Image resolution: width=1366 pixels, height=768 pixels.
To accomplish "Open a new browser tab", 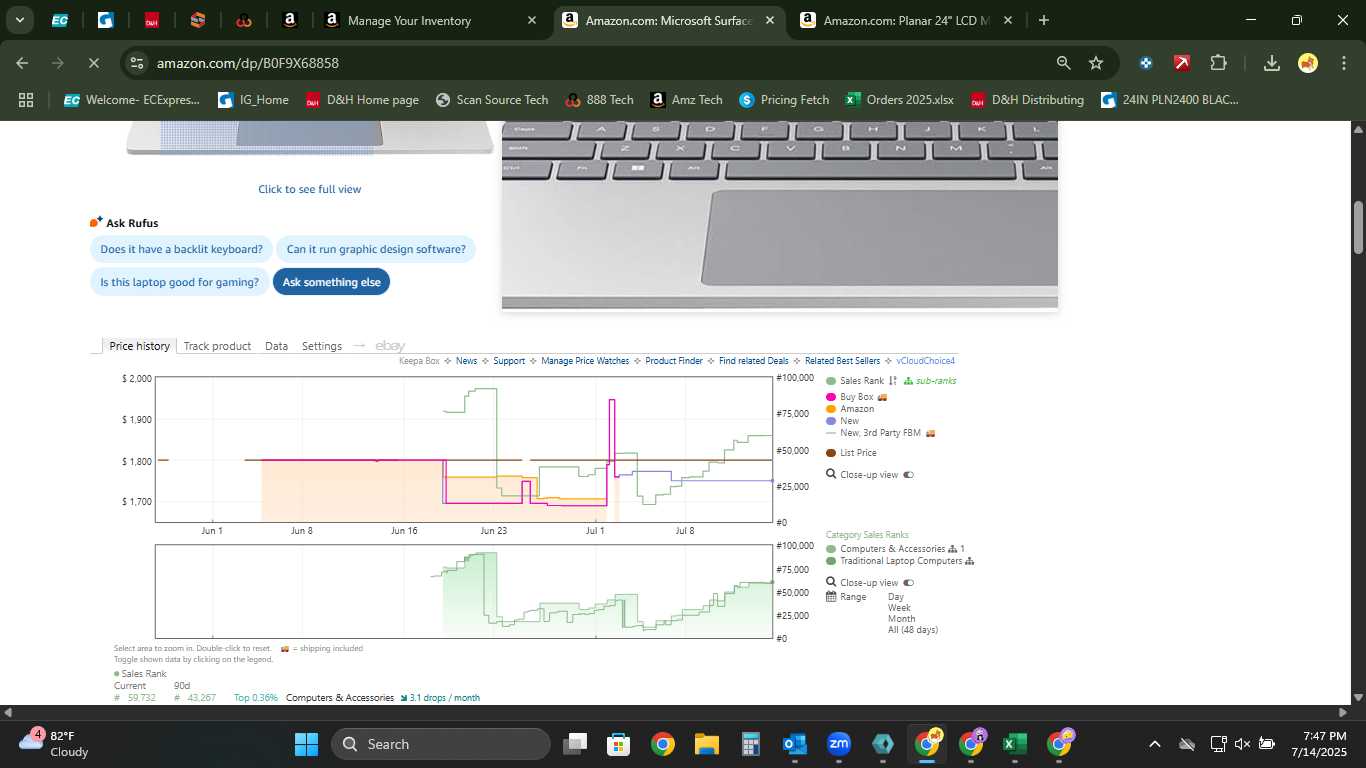I will pyautogui.click(x=1043, y=20).
